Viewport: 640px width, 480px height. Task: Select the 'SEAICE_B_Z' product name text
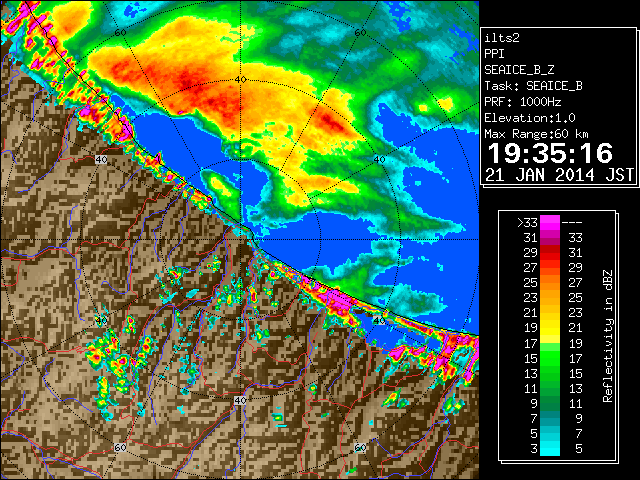[519, 70]
